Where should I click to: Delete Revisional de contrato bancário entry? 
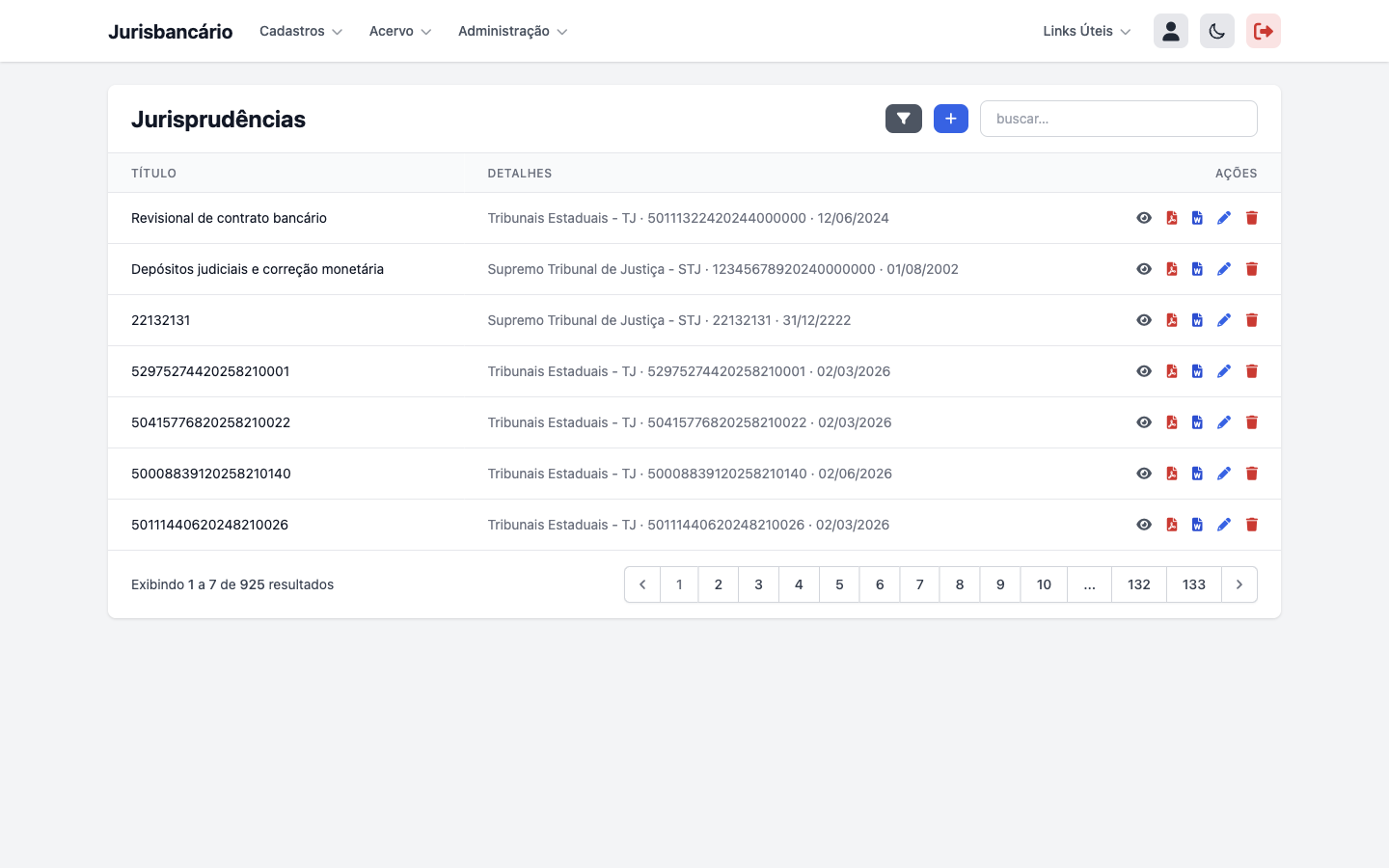(x=1252, y=218)
